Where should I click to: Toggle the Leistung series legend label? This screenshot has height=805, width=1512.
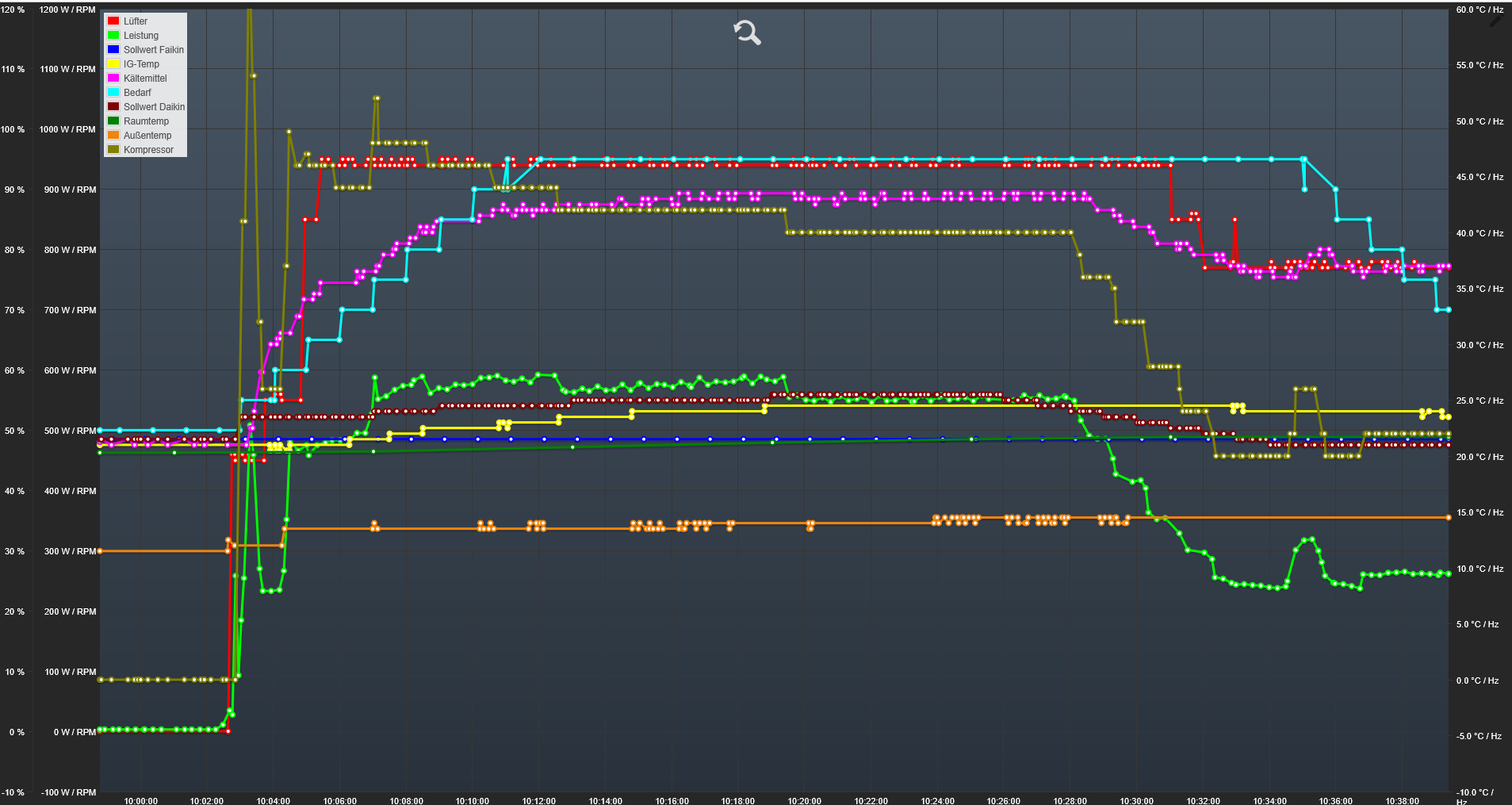140,36
